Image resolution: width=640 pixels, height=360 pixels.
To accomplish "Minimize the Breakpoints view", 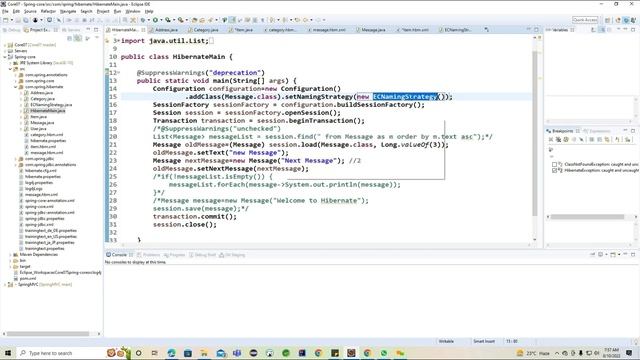I will pyautogui.click(x=625, y=131).
